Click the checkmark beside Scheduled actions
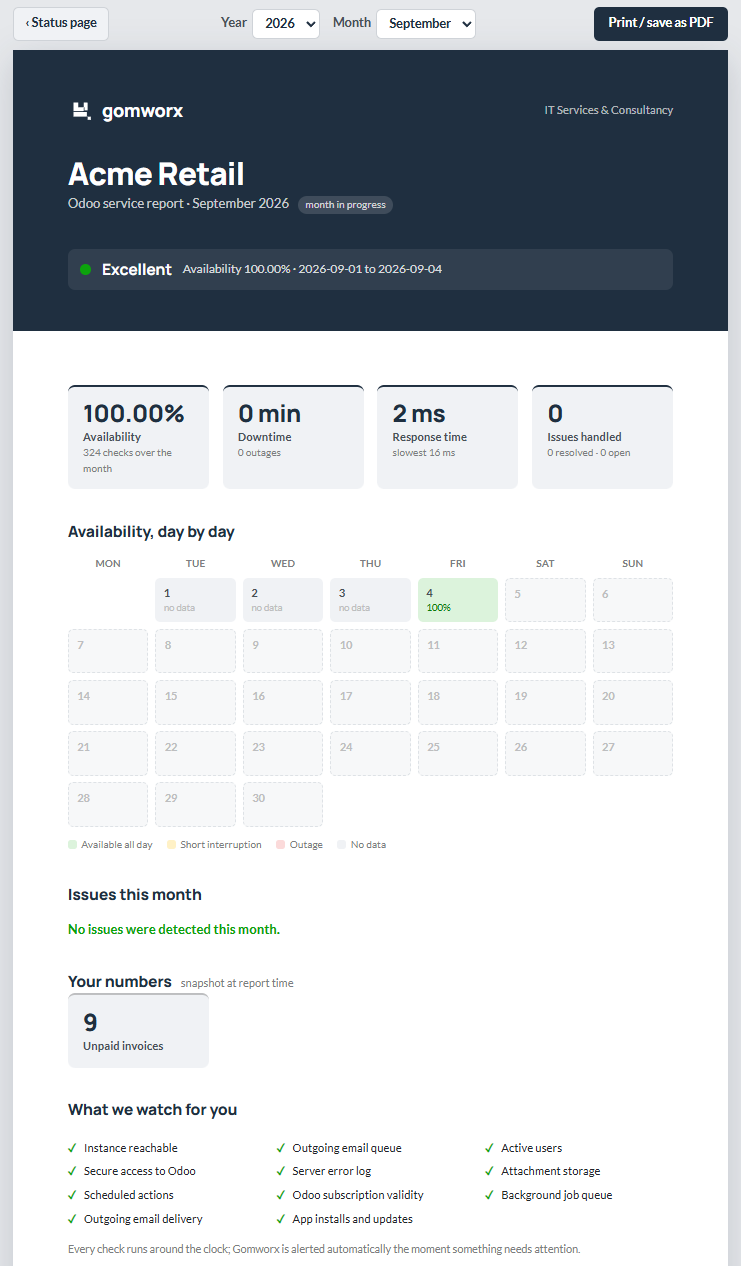This screenshot has width=741, height=1266. (73, 1195)
